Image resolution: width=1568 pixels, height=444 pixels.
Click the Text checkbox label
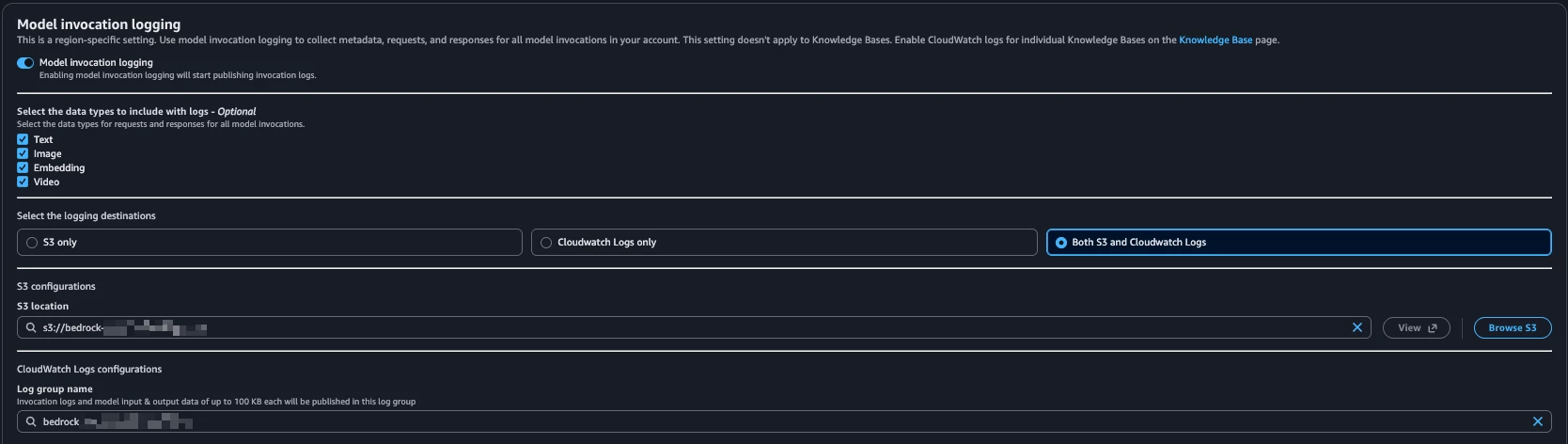(43, 139)
